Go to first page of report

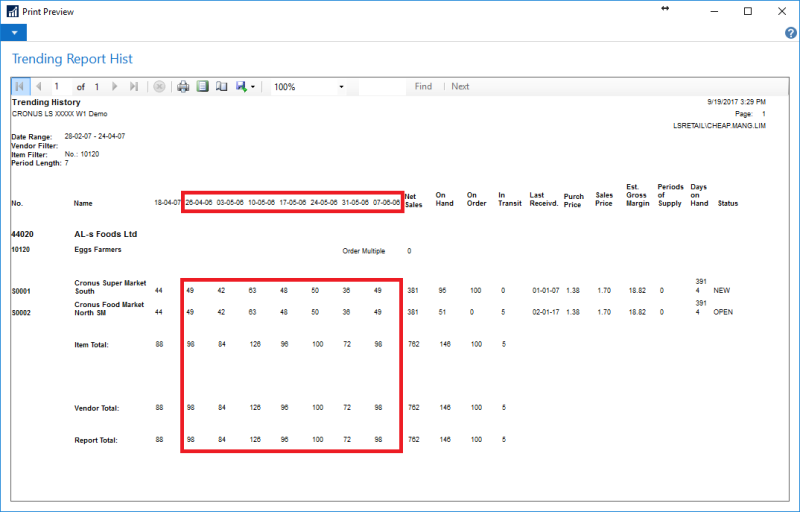pyautogui.click(x=19, y=87)
